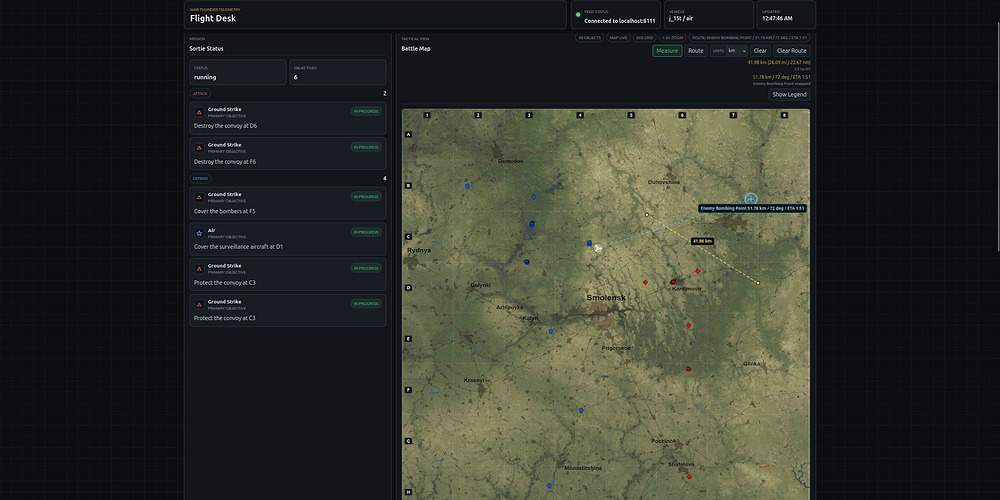Click the ATTACK category tag
Screen dimensions: 1000x500
200,93
